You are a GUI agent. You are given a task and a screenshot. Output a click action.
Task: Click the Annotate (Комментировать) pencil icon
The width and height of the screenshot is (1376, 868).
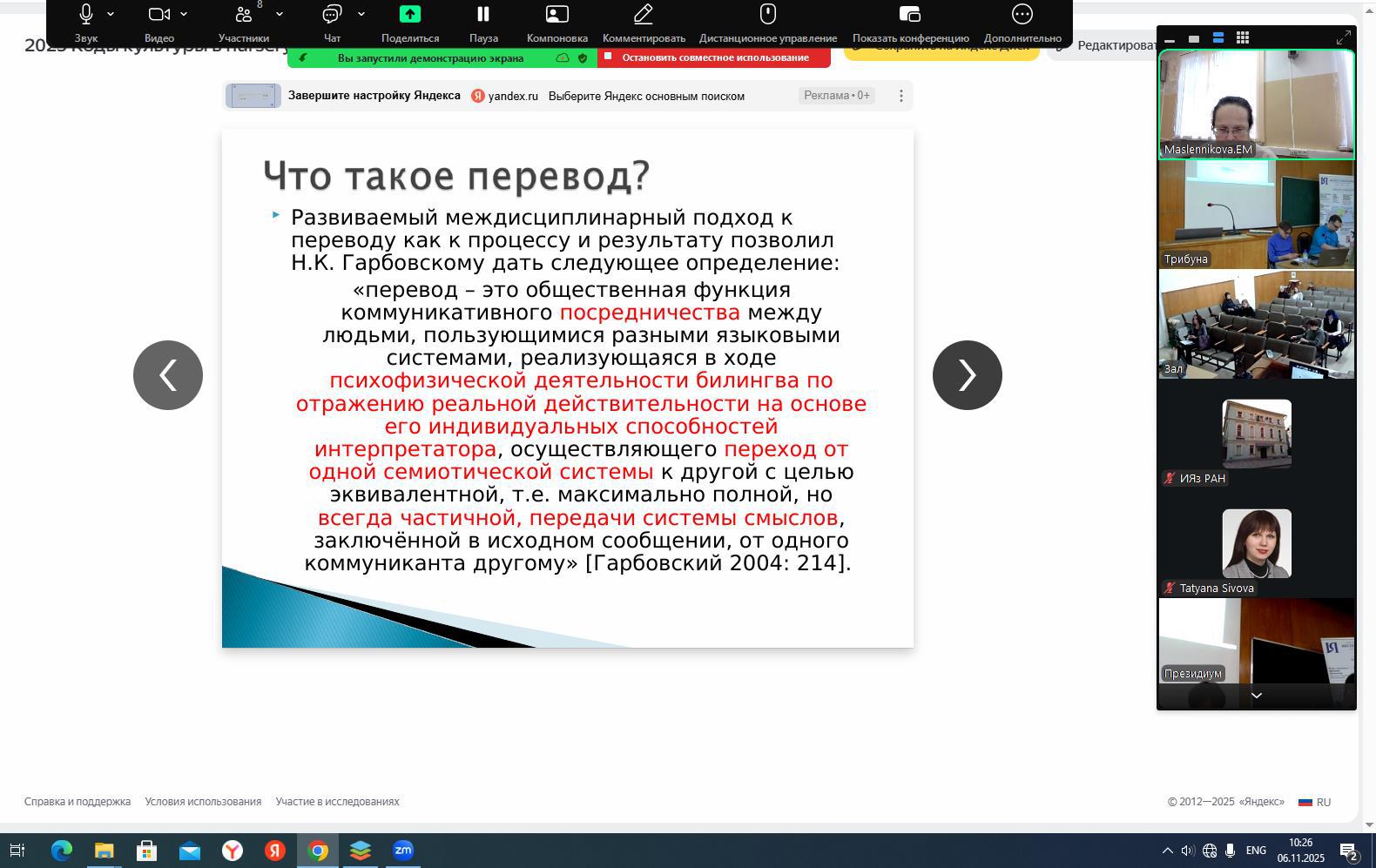click(x=644, y=15)
